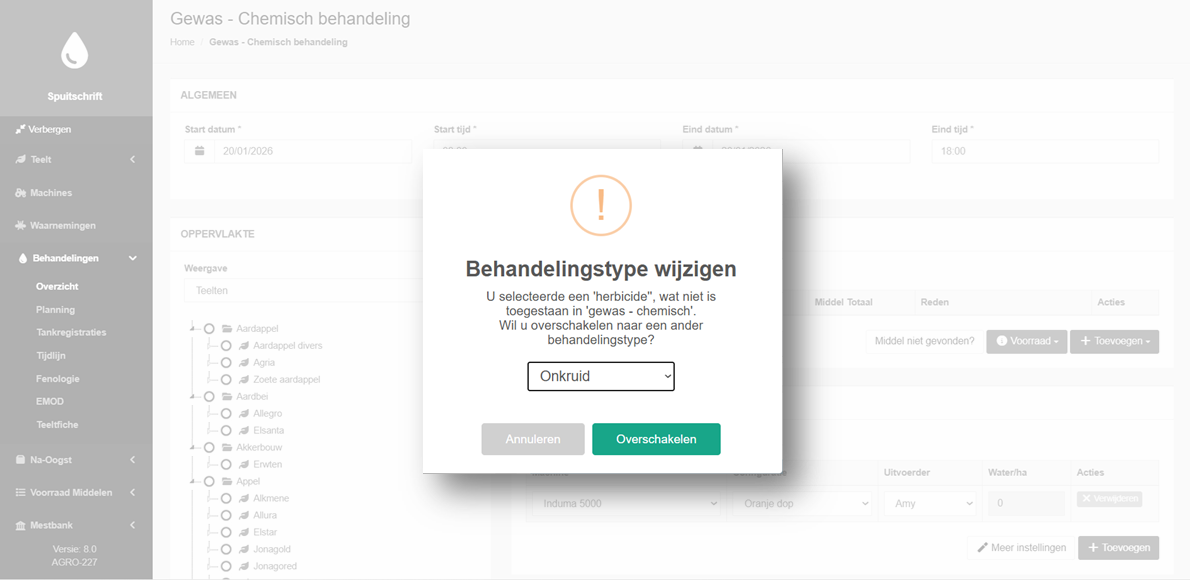Select the Allegro radio button
The image size is (1190, 580).
point(226,414)
